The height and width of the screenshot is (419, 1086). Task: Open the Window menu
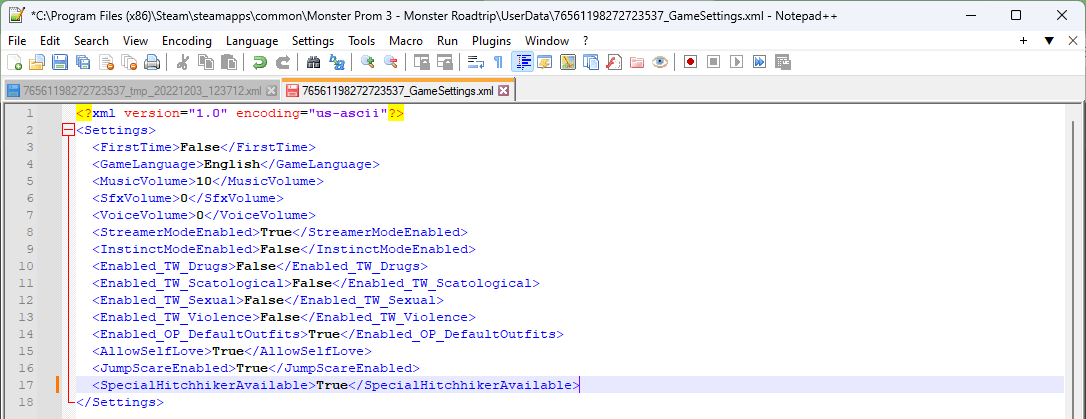pyautogui.click(x=546, y=41)
